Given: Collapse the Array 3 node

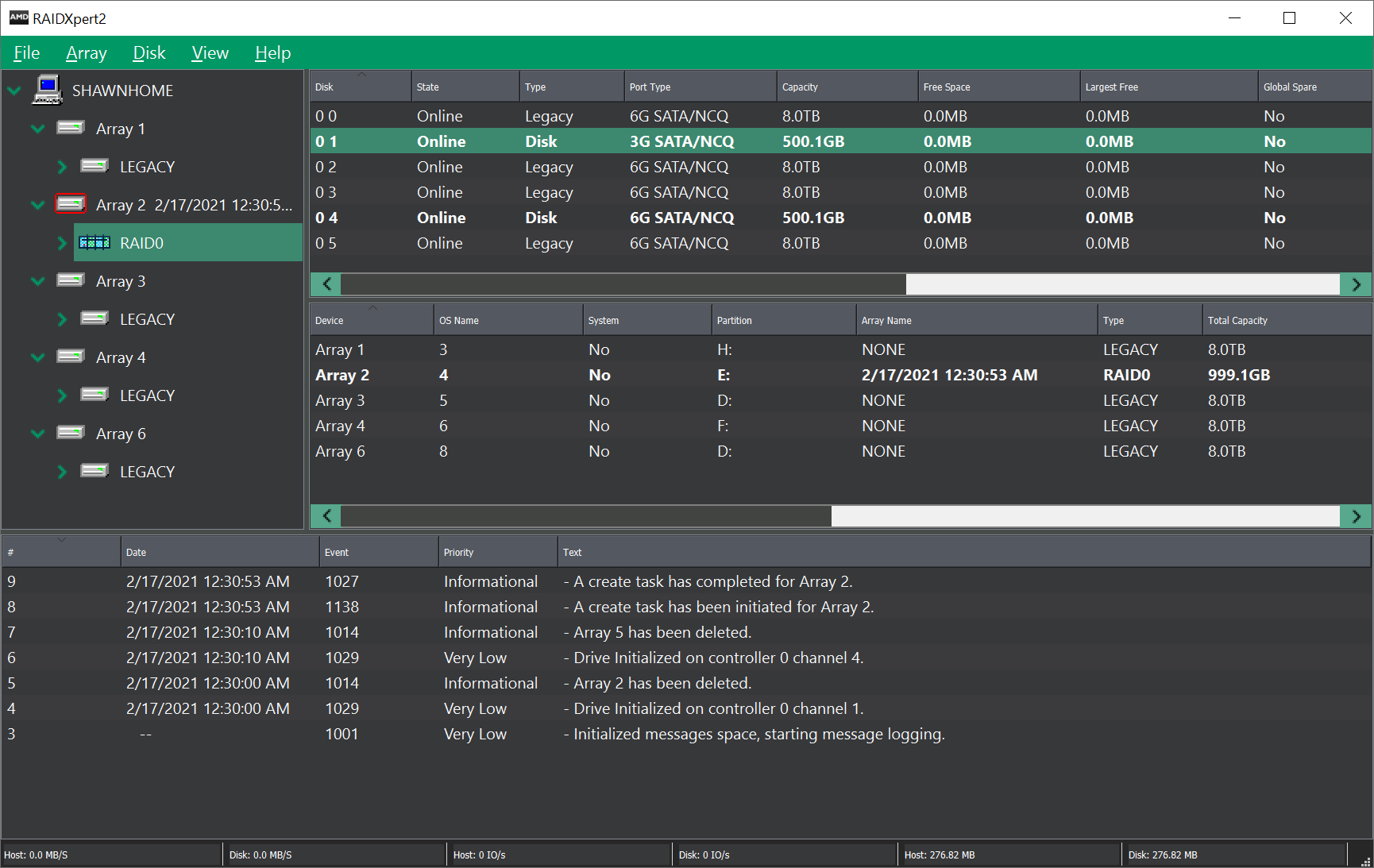Looking at the screenshot, I should (x=37, y=281).
